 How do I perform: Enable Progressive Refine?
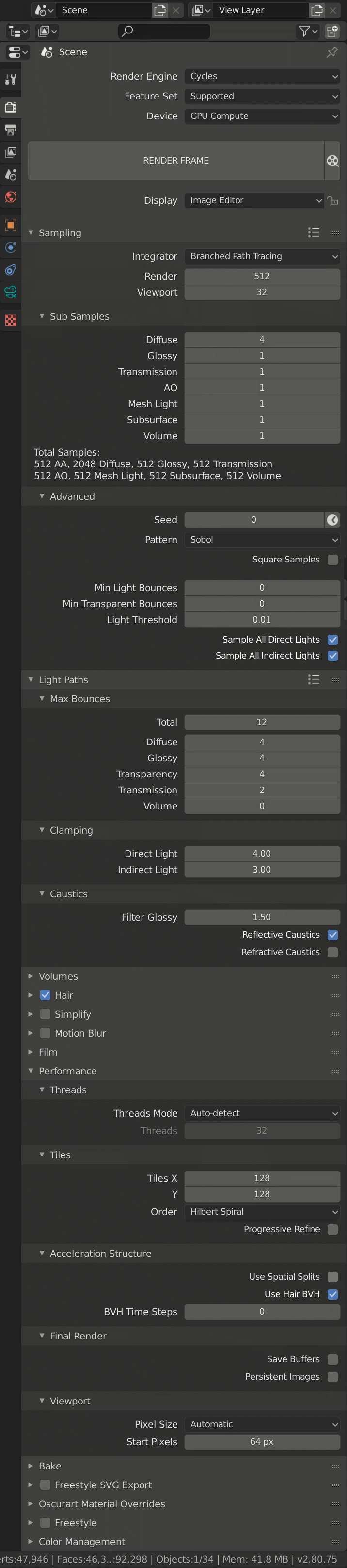[332, 1230]
